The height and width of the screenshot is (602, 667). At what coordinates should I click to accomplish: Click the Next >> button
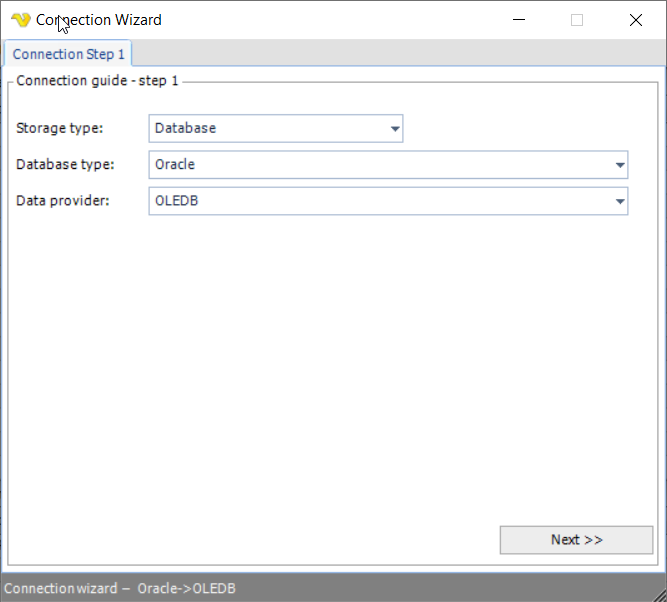(x=576, y=540)
